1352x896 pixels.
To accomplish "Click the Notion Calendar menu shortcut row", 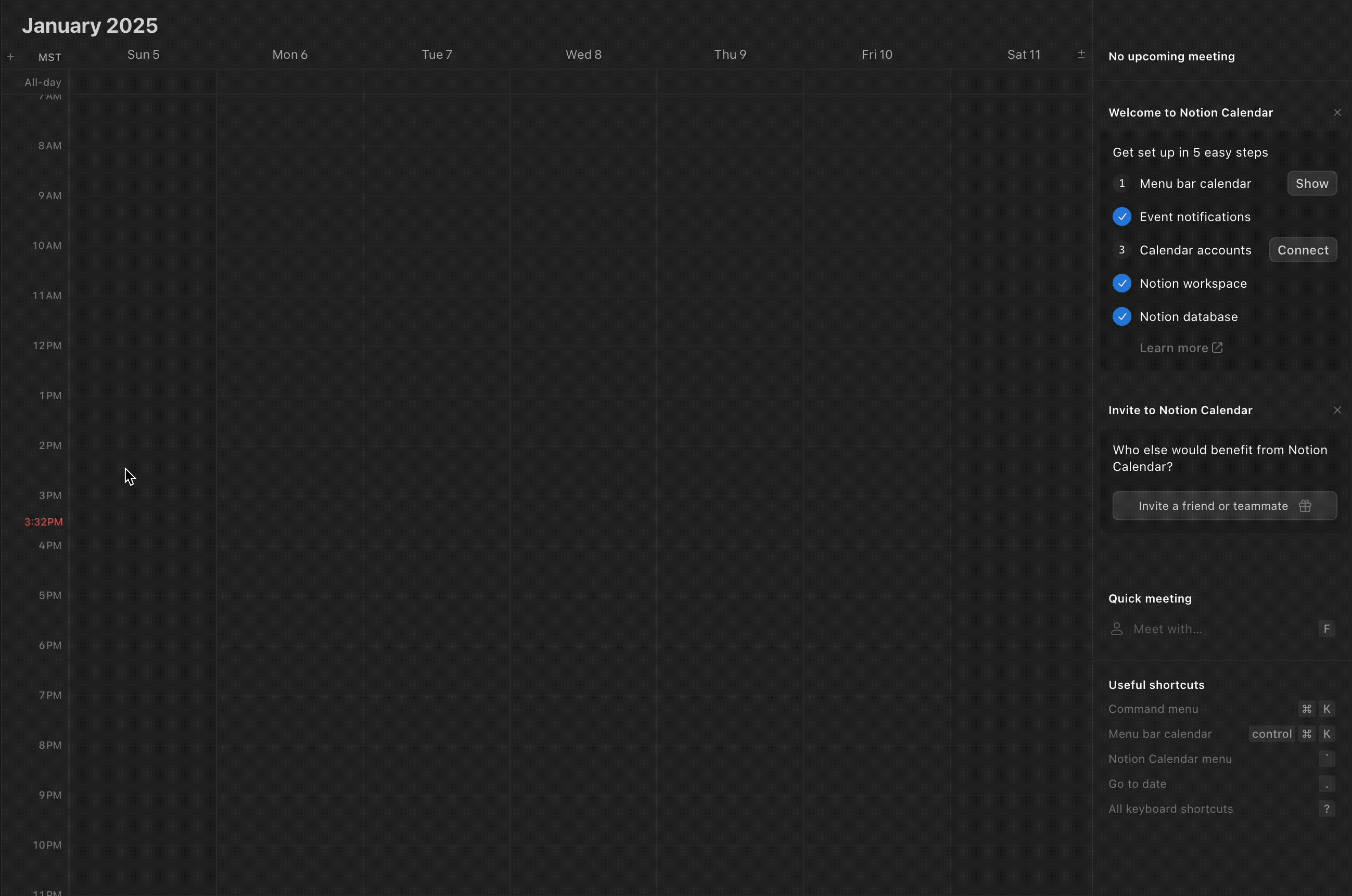I will (x=1222, y=760).
